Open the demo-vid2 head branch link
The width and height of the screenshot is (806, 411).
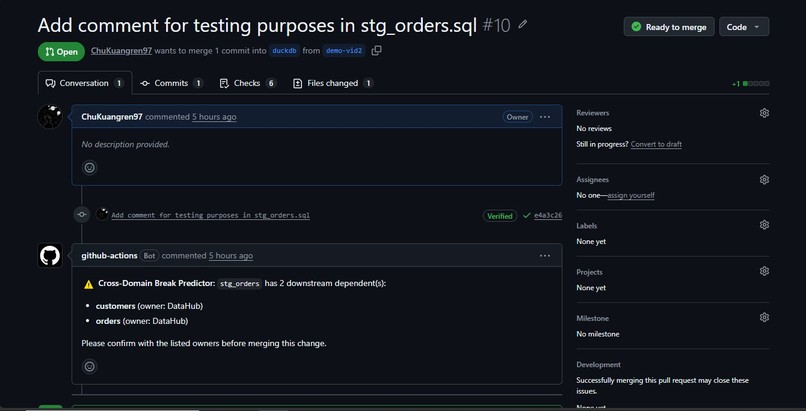[x=344, y=51]
